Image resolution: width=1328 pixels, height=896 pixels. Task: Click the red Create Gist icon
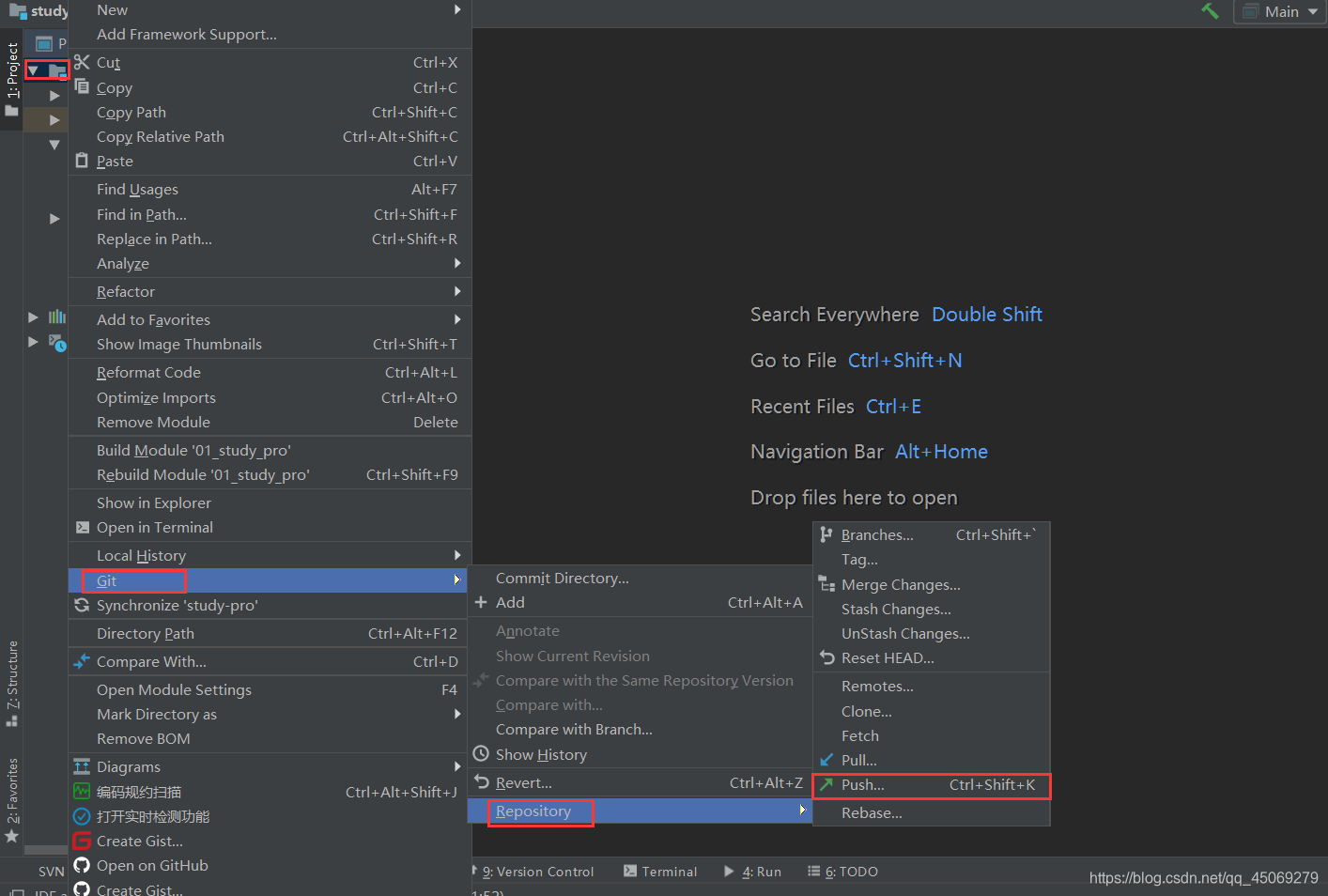(x=82, y=841)
